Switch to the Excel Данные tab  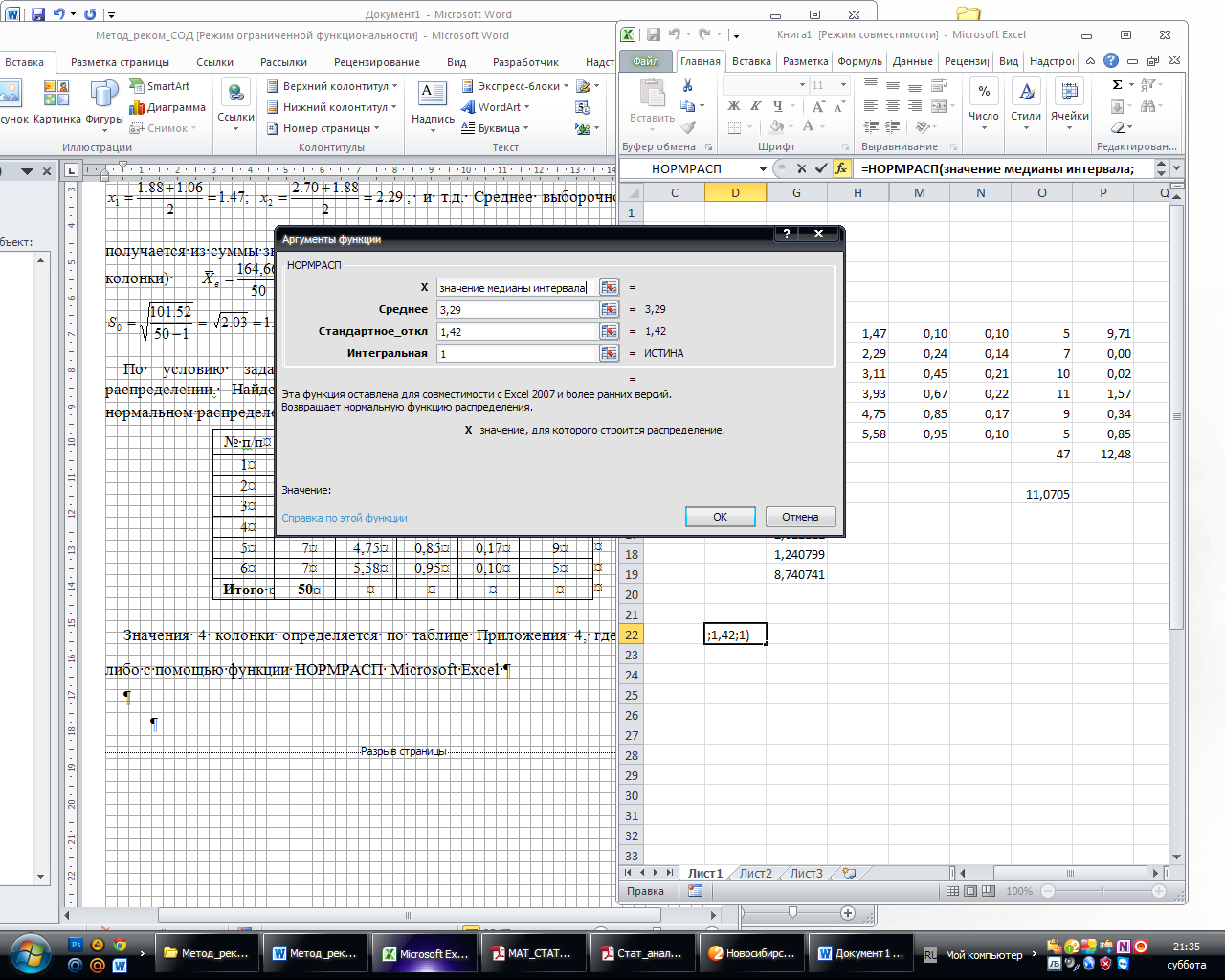912,61
